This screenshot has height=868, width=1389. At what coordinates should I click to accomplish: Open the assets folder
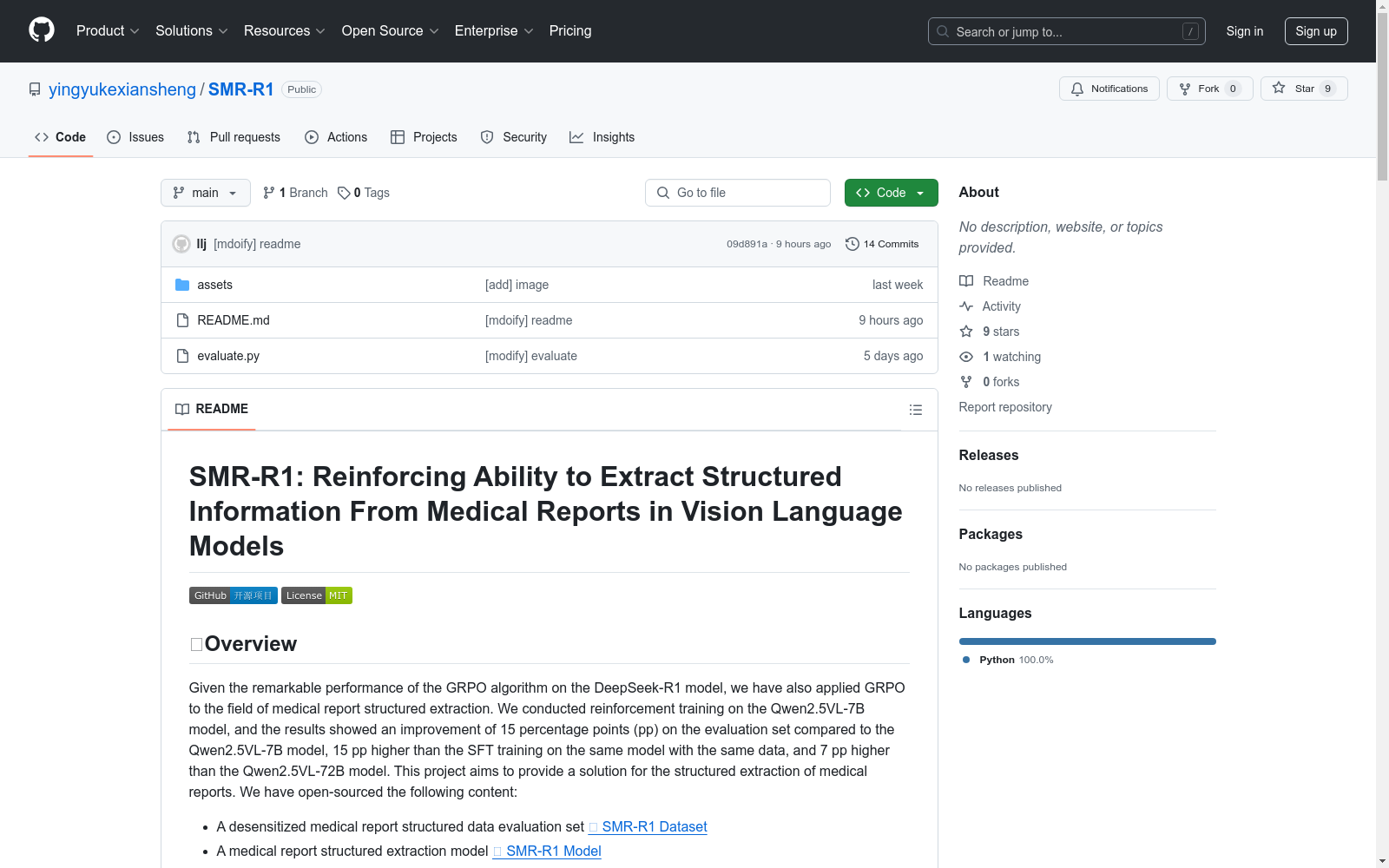coord(214,285)
